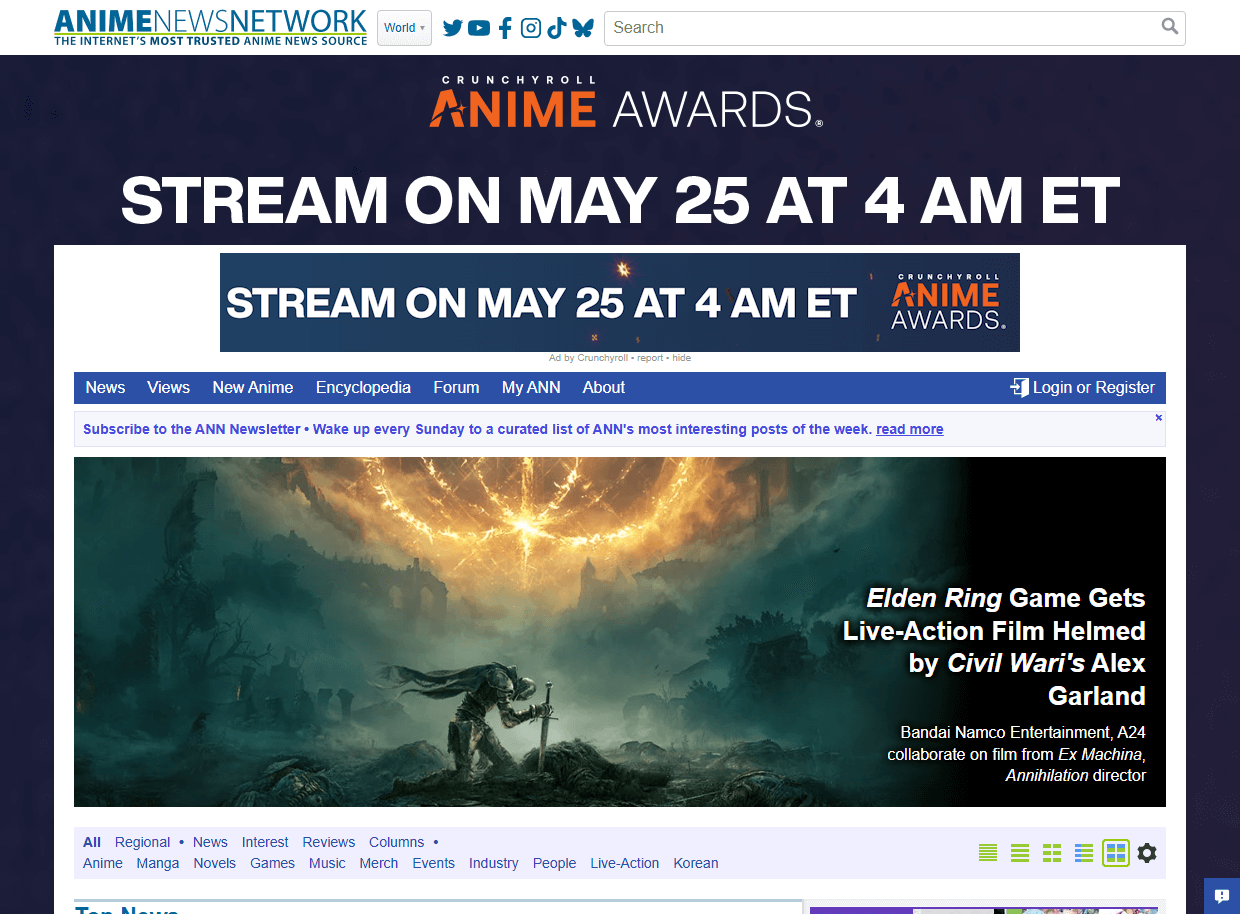The width and height of the screenshot is (1240, 914).
Task: Open the Views menu
Action: pyautogui.click(x=168, y=388)
